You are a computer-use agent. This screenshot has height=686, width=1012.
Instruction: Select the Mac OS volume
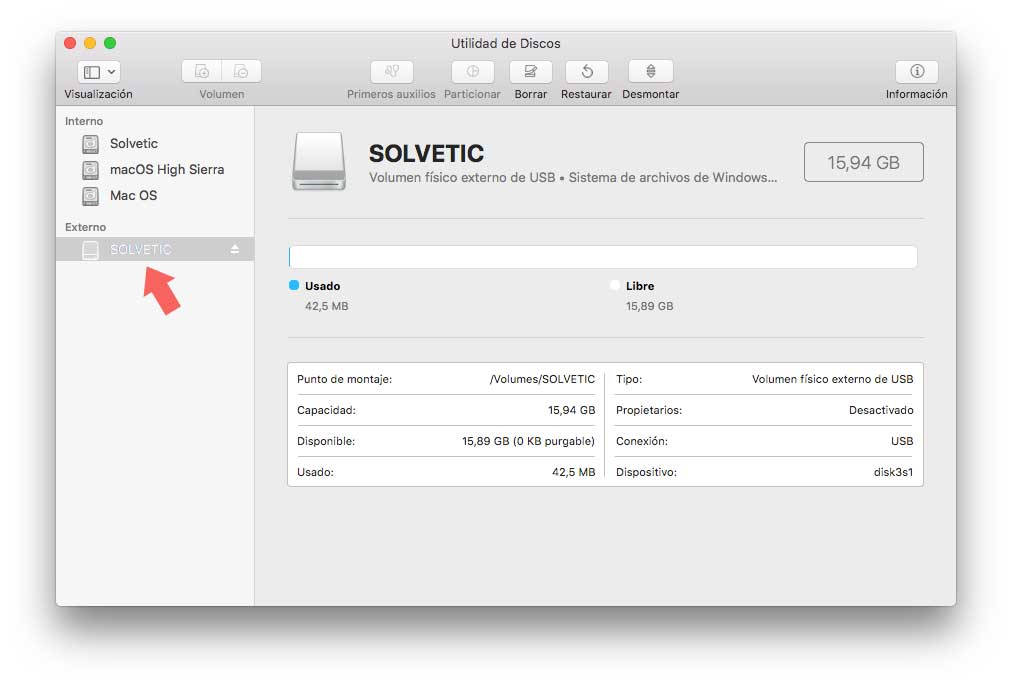(x=155, y=196)
